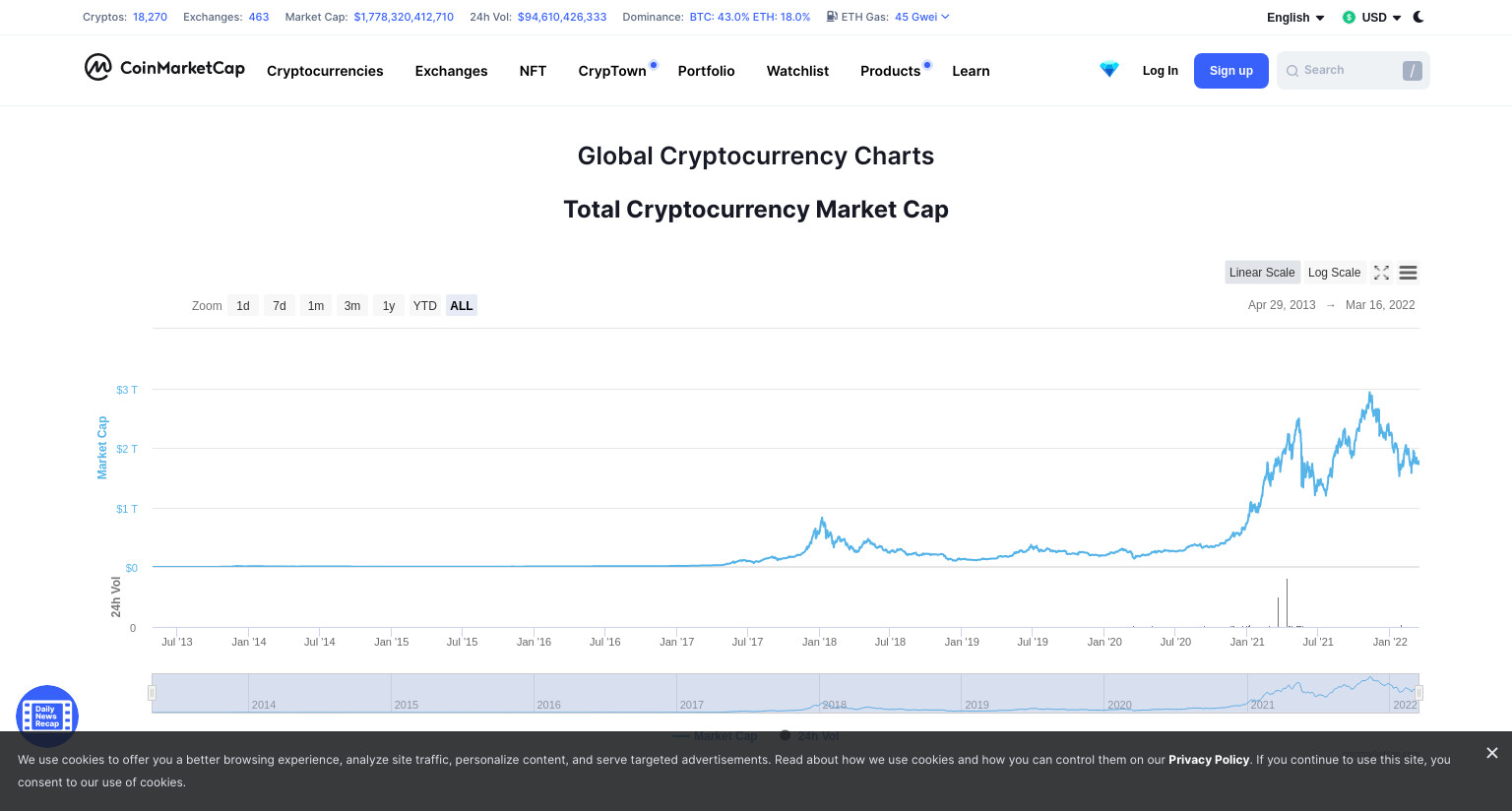Open the USD currency selector
1512x811 pixels.
click(x=1372, y=18)
